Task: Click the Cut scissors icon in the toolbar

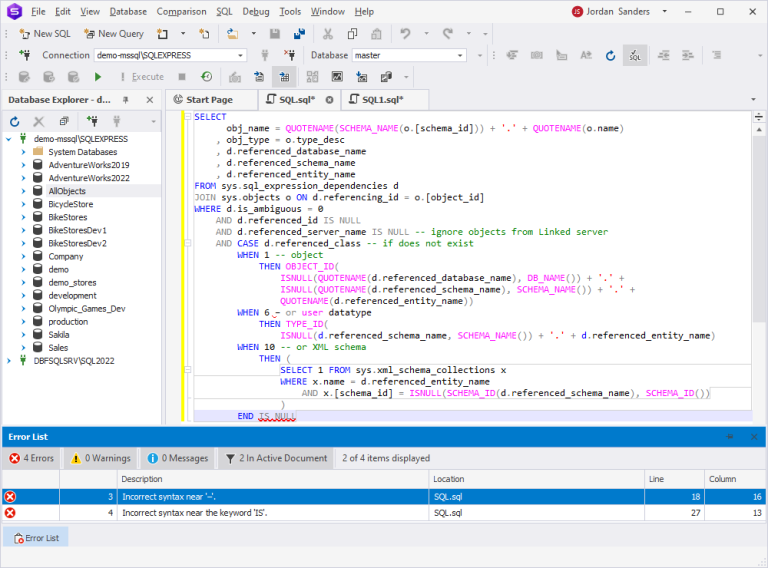Action: point(326,33)
